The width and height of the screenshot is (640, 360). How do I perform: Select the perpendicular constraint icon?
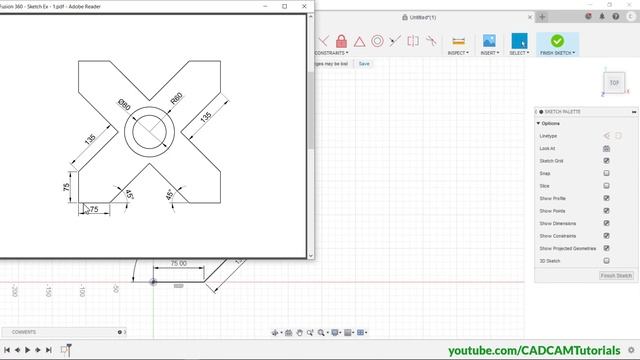323,41
